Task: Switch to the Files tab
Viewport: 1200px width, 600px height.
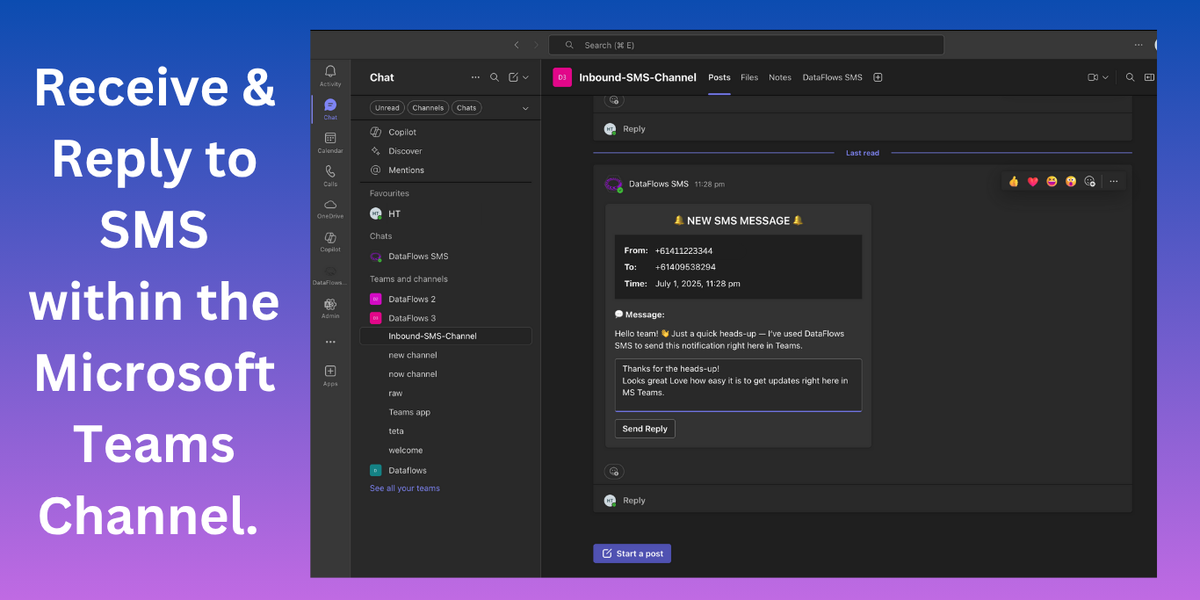Action: pyautogui.click(x=749, y=77)
